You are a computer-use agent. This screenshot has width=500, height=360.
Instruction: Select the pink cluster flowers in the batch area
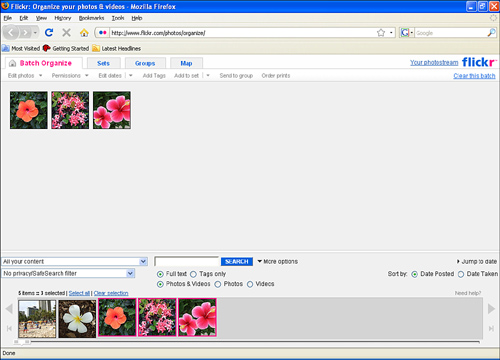coord(70,110)
